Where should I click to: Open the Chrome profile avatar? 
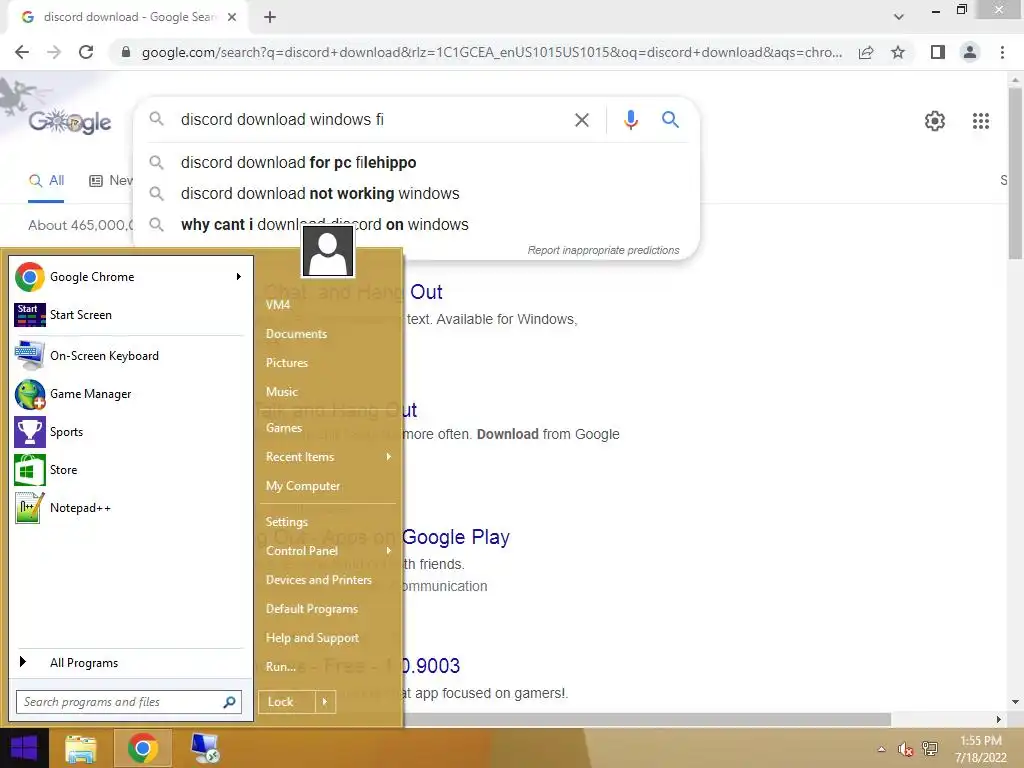click(x=970, y=52)
